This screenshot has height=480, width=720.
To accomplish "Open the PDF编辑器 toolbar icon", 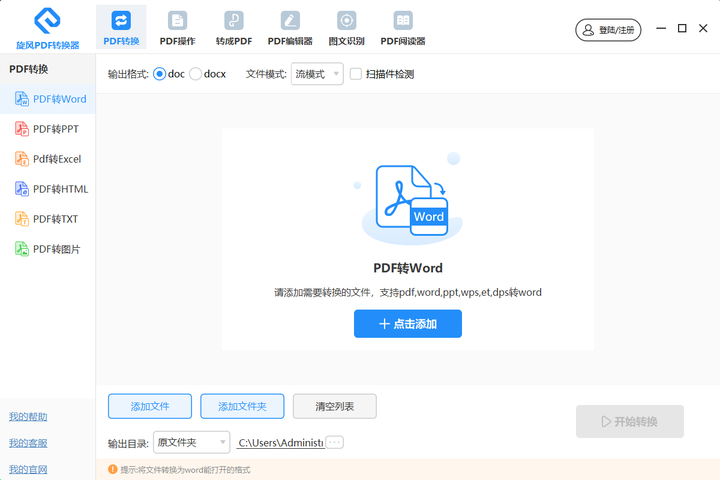I will click(290, 21).
